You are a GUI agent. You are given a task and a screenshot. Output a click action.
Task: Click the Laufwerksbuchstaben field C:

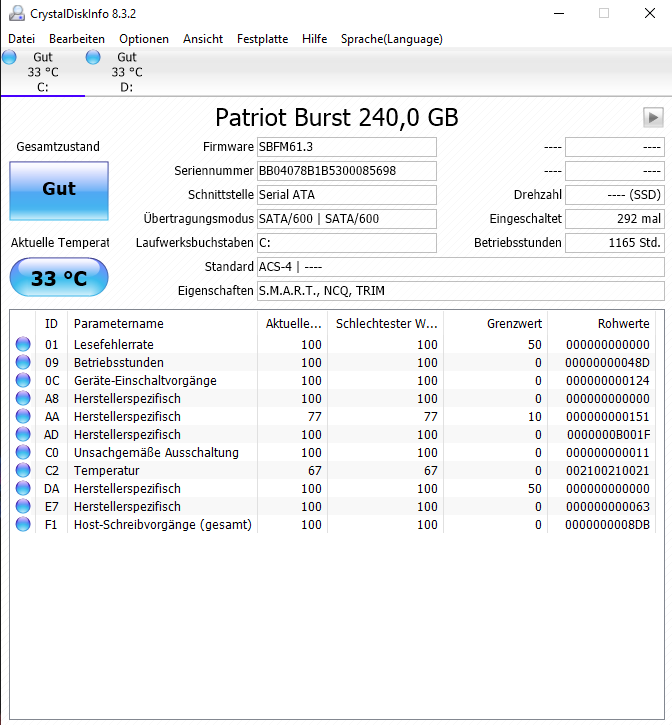(347, 243)
